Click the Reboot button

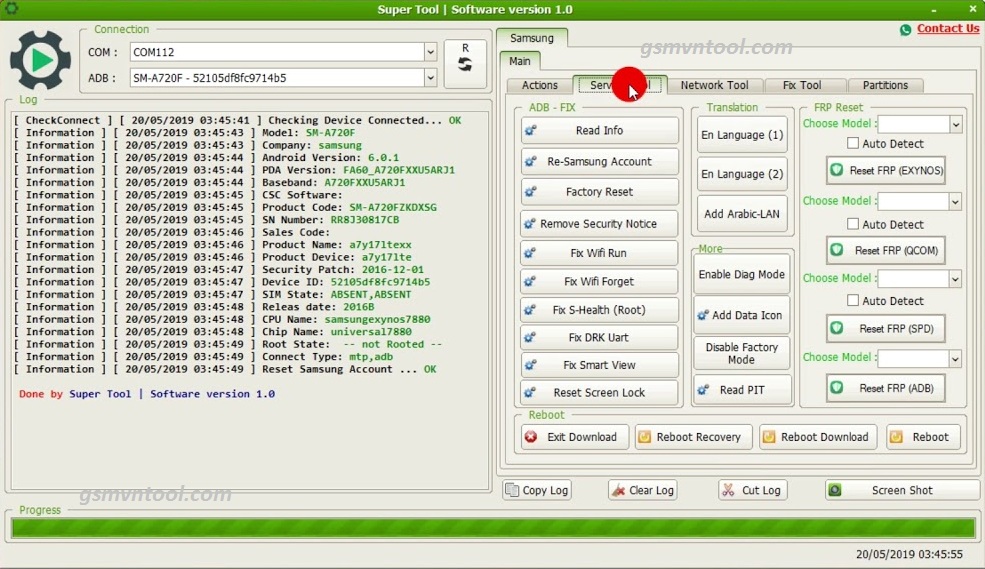[923, 437]
